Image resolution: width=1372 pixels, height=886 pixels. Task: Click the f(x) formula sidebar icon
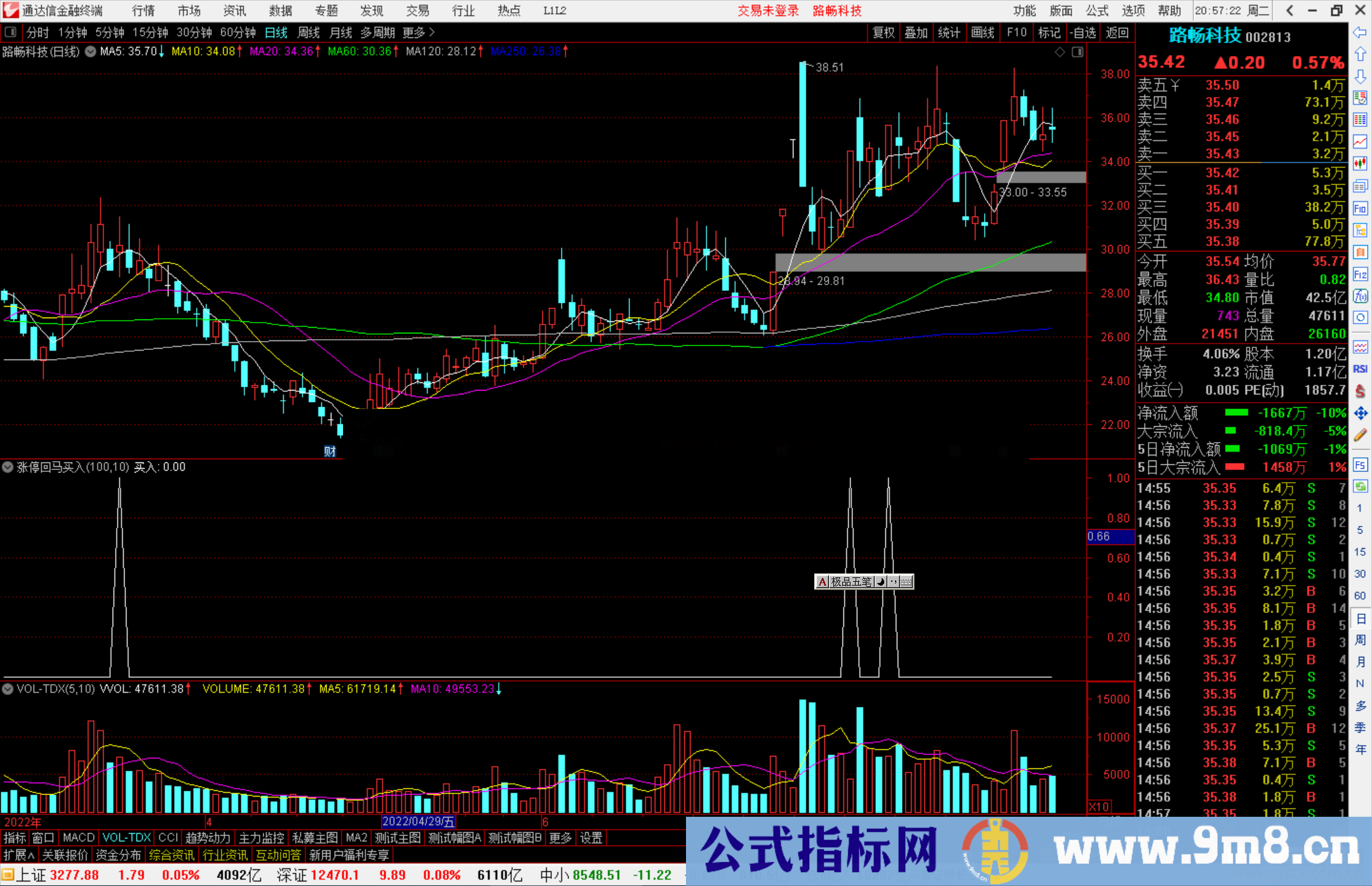1360,296
